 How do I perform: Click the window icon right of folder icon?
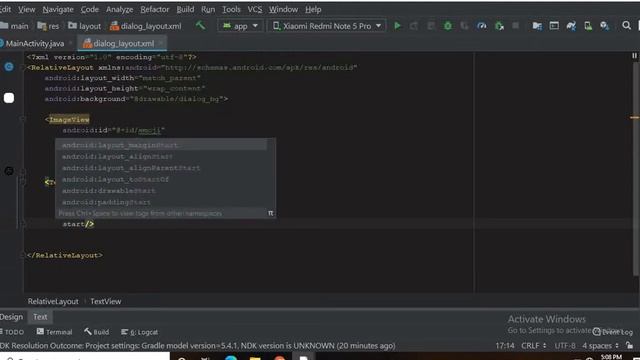click(x=554, y=26)
